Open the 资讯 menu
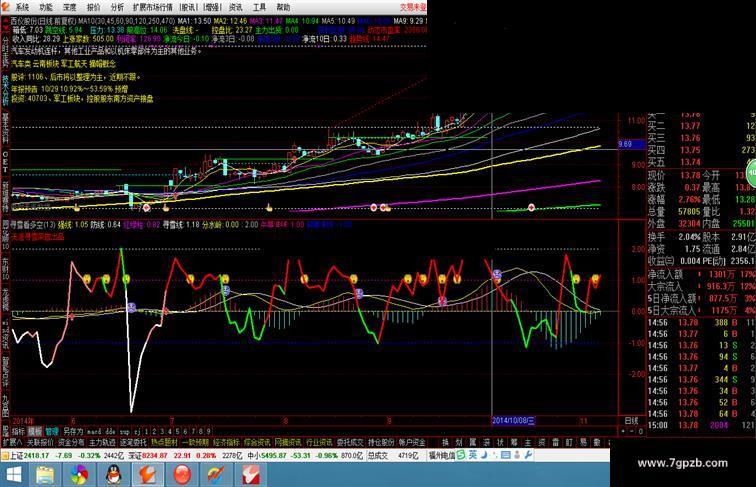 point(235,7)
